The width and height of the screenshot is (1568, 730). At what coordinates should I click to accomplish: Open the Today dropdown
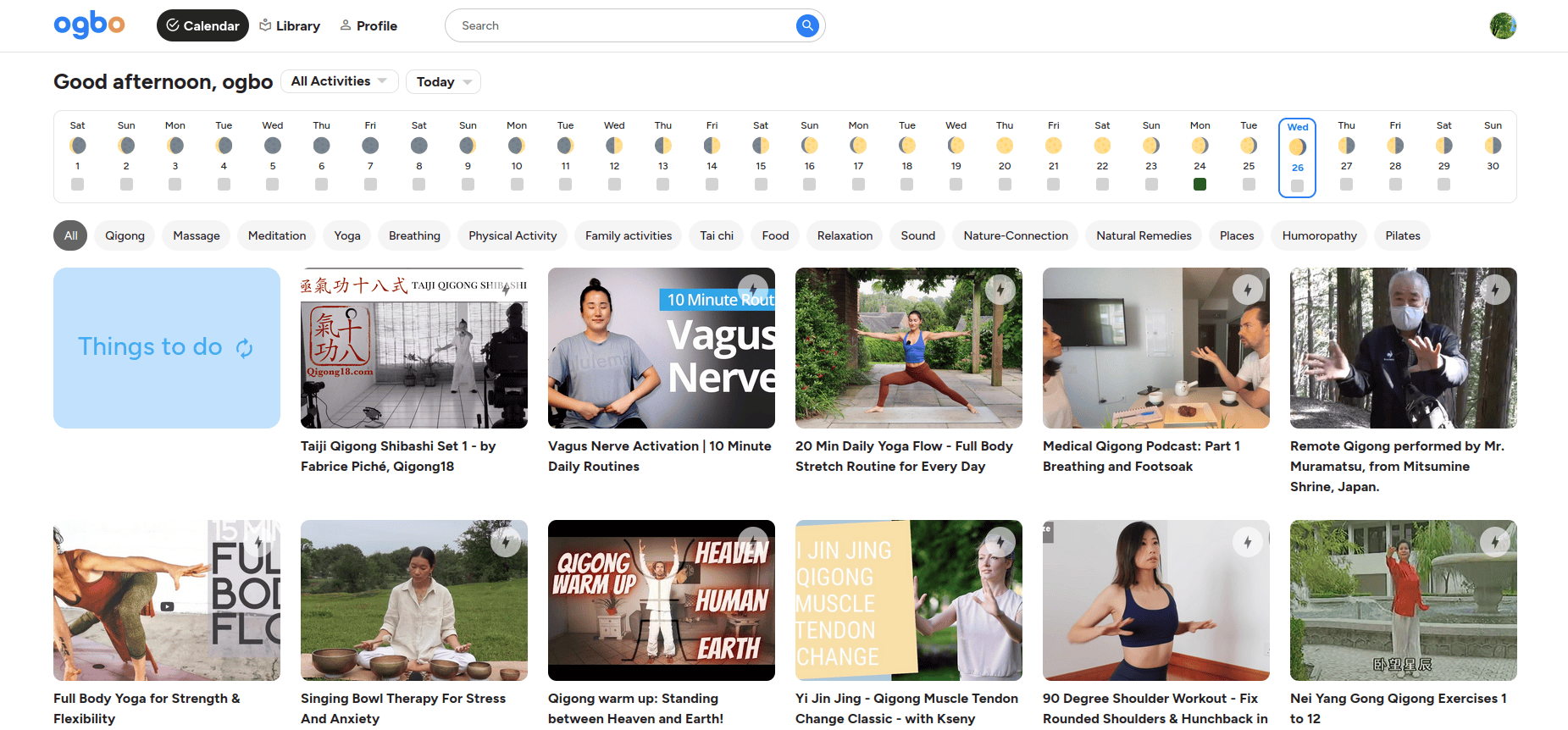(x=443, y=82)
